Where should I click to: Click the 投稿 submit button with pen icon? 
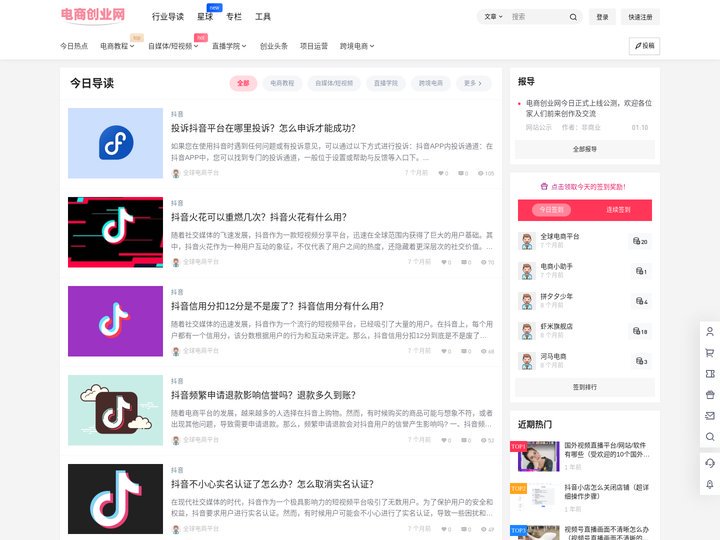pyautogui.click(x=644, y=46)
